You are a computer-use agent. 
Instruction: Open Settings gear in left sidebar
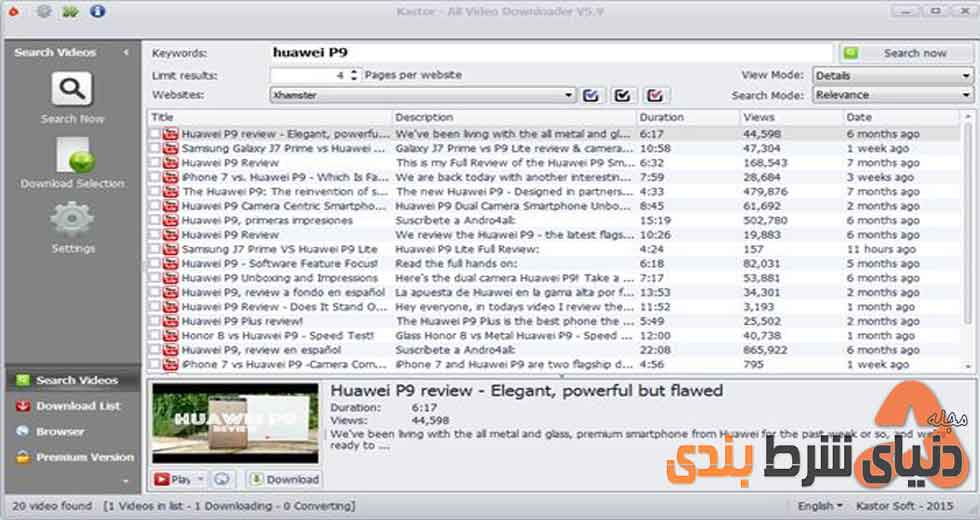pyautogui.click(x=72, y=219)
